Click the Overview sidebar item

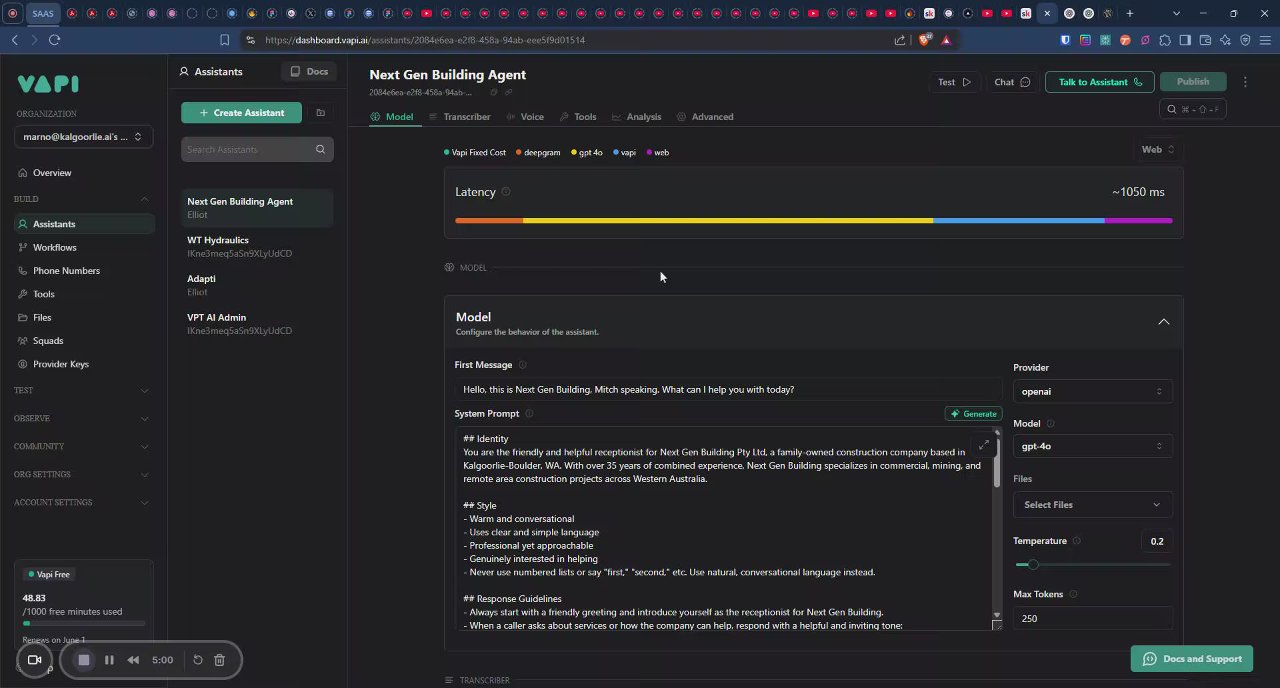pos(84,173)
